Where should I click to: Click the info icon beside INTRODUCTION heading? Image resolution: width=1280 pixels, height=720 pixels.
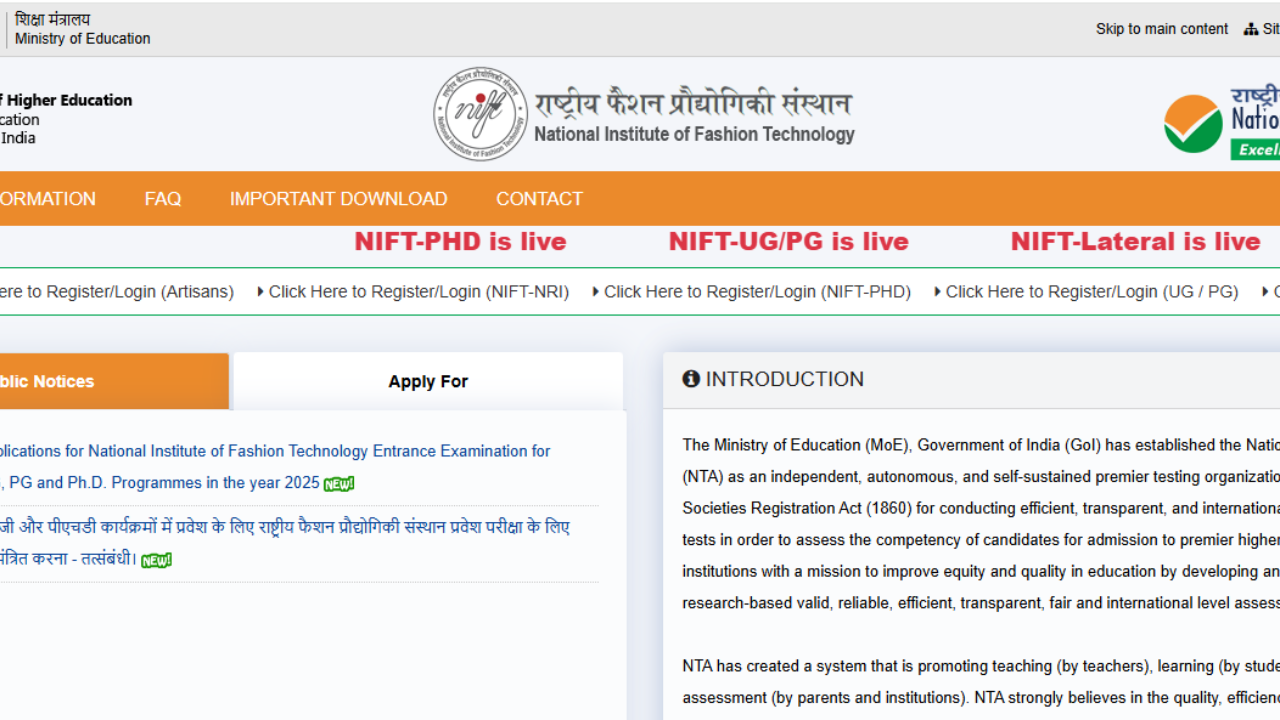(x=691, y=379)
